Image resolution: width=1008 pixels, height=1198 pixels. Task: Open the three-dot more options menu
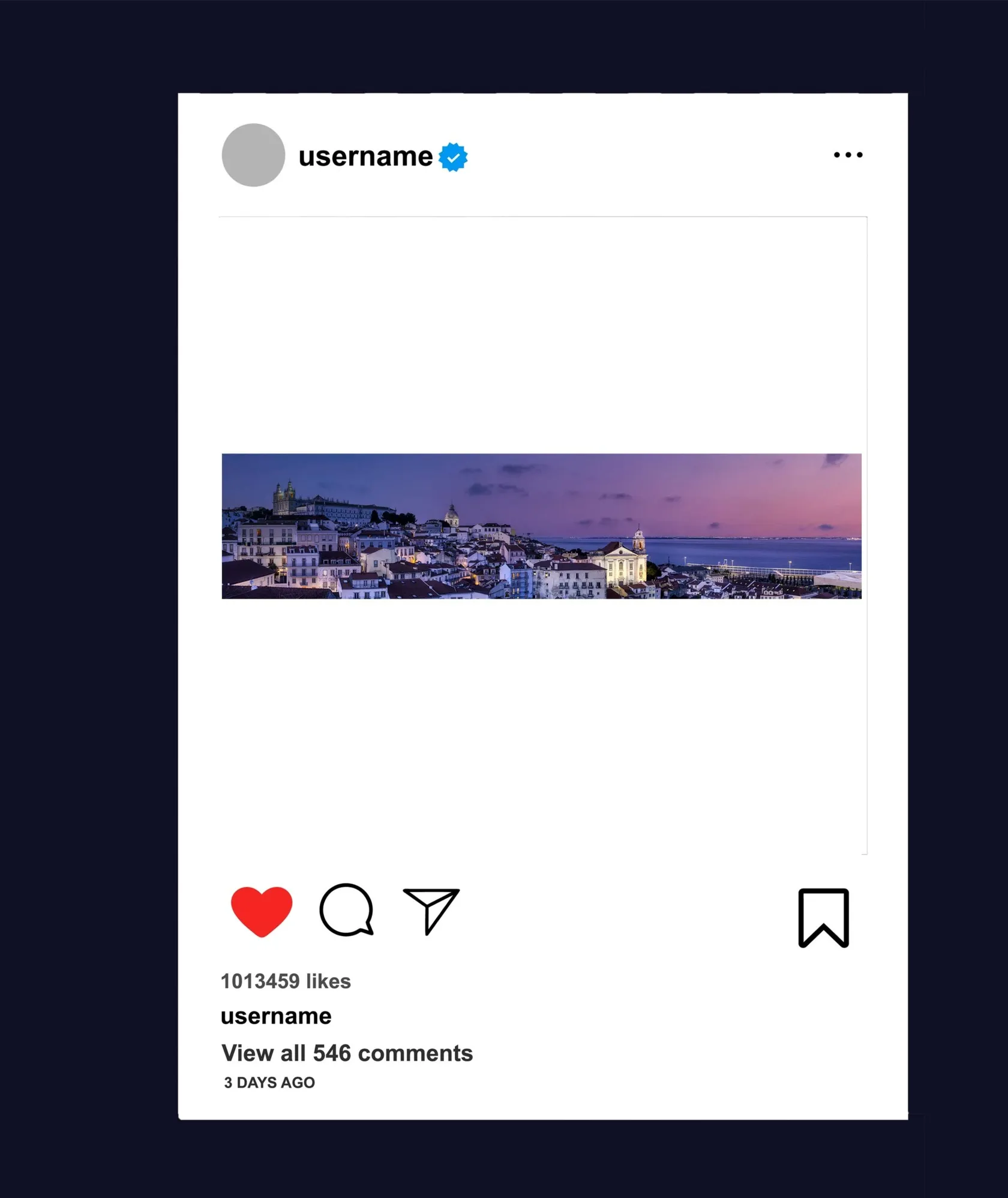[848, 155]
